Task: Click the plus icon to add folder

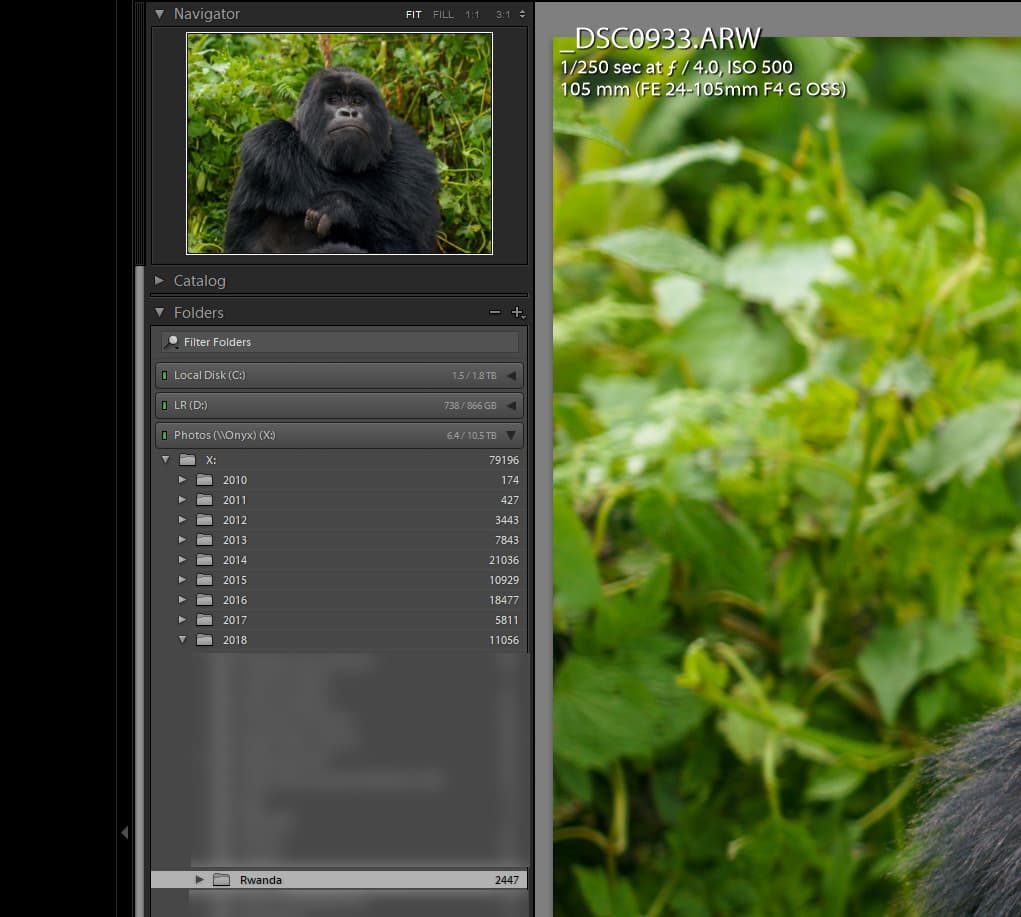Action: (517, 313)
